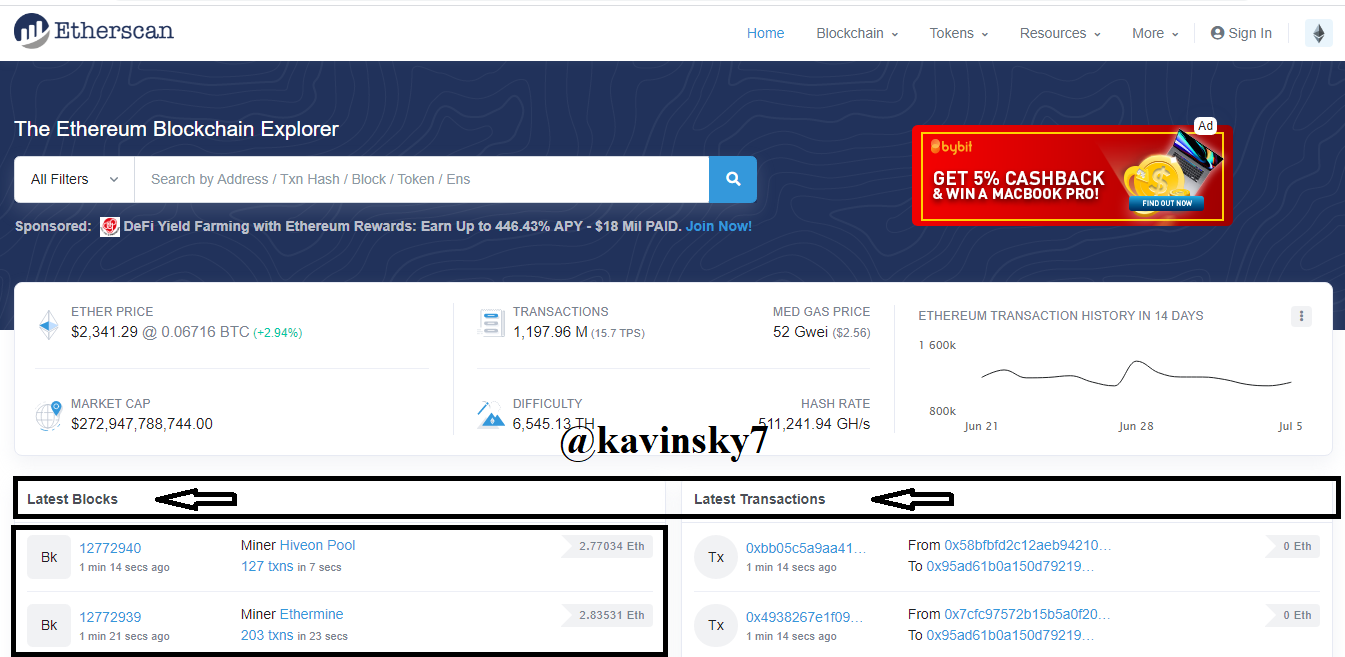Click Sign In
The height and width of the screenshot is (657, 1345).
click(x=1241, y=33)
